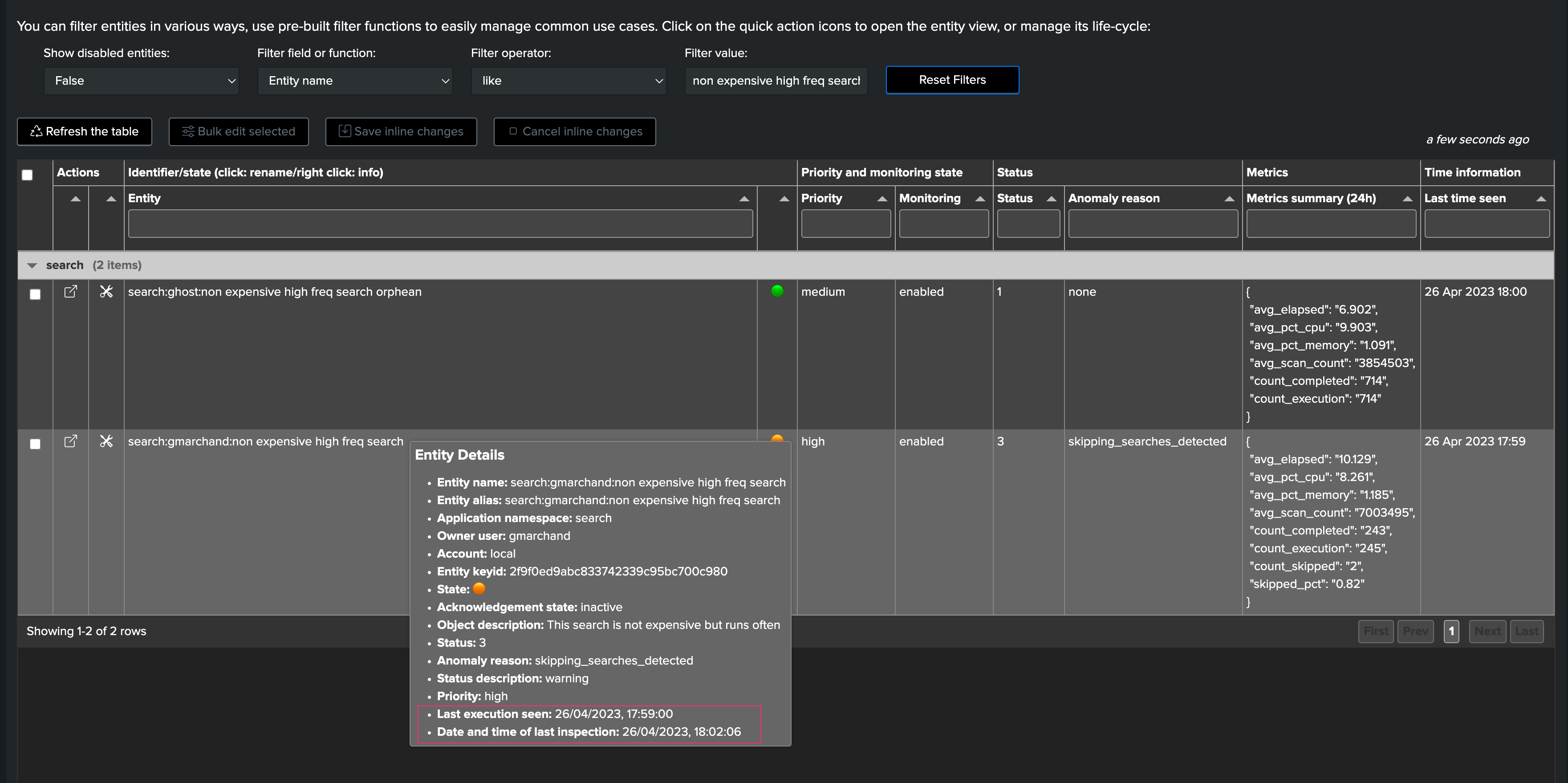Click Entity keyid value in Entity Details
This screenshot has width=1568, height=783.
coord(618,572)
